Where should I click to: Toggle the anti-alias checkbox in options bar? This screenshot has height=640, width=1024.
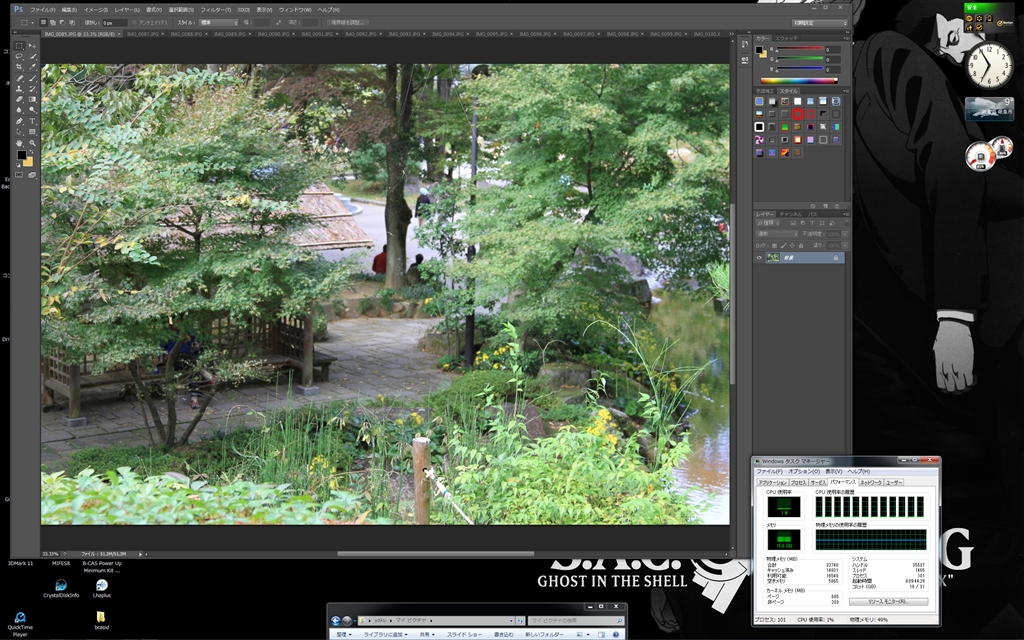click(x=134, y=23)
